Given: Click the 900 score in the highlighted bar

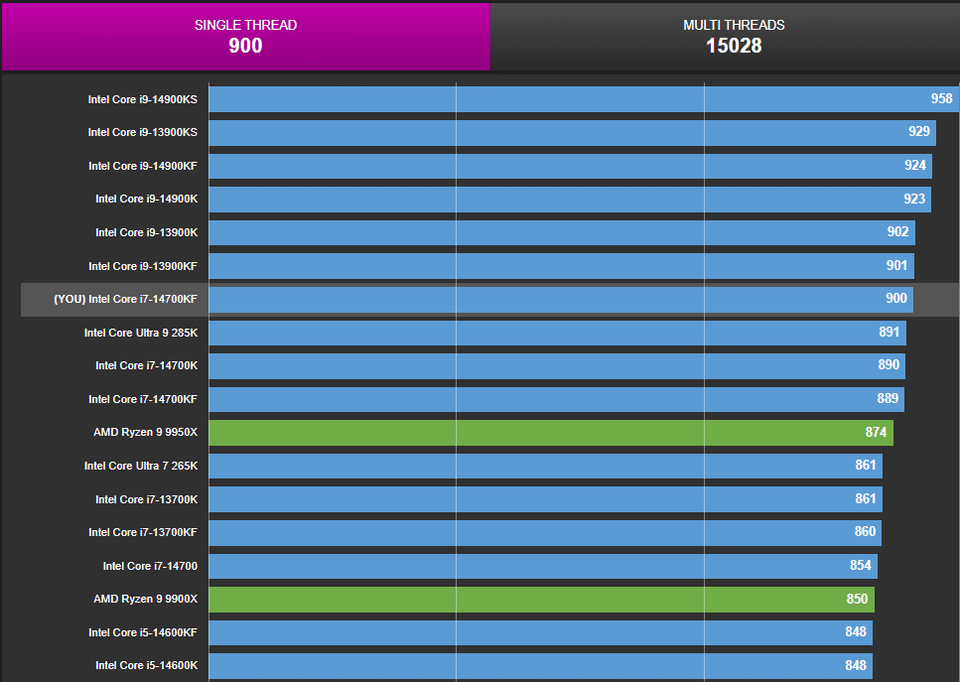Looking at the screenshot, I should tap(896, 299).
